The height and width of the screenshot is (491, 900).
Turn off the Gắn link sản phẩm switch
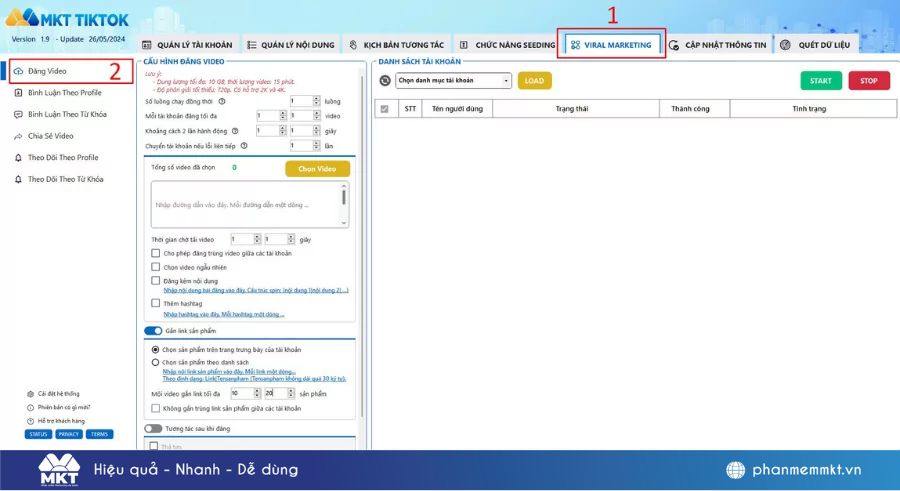(x=153, y=331)
